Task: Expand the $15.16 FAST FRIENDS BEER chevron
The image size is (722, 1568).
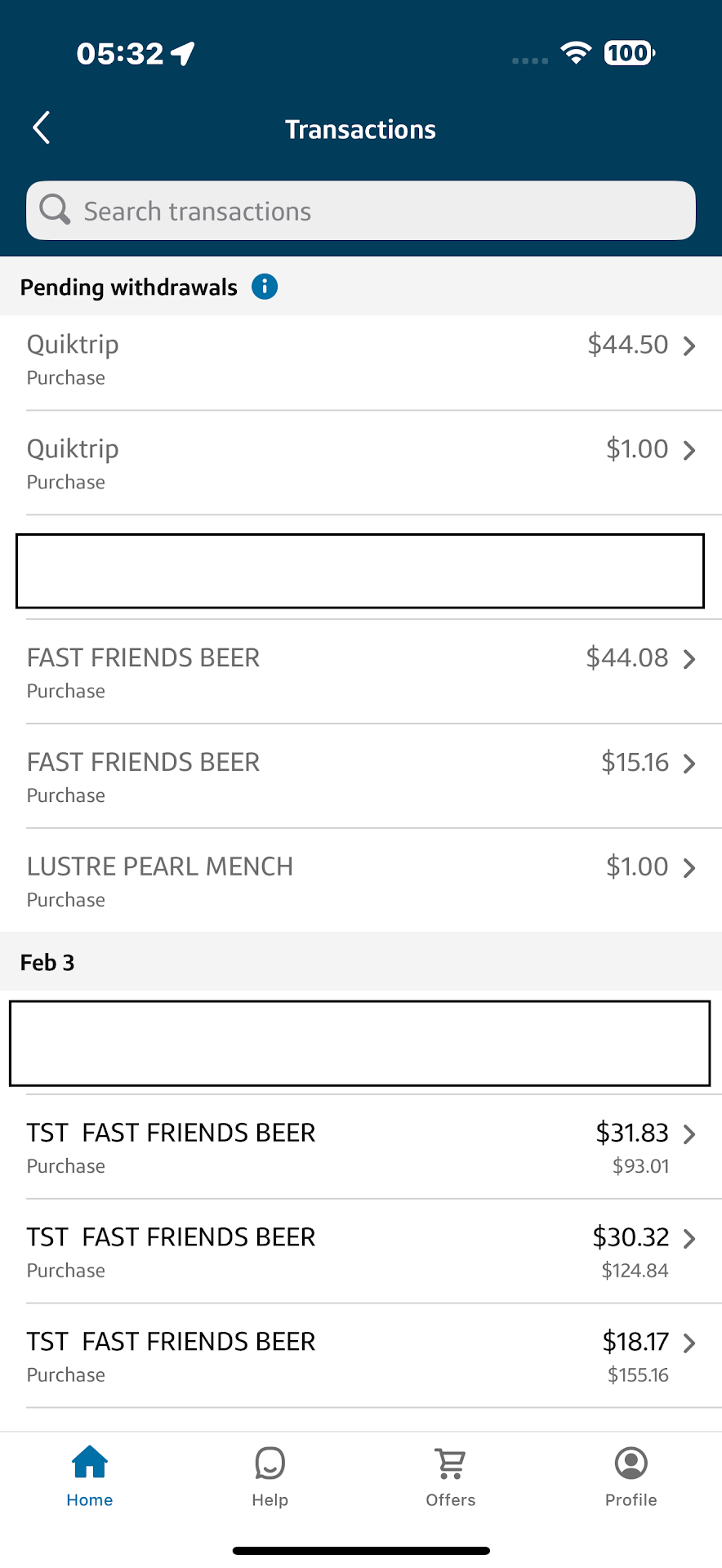Action: click(x=689, y=764)
